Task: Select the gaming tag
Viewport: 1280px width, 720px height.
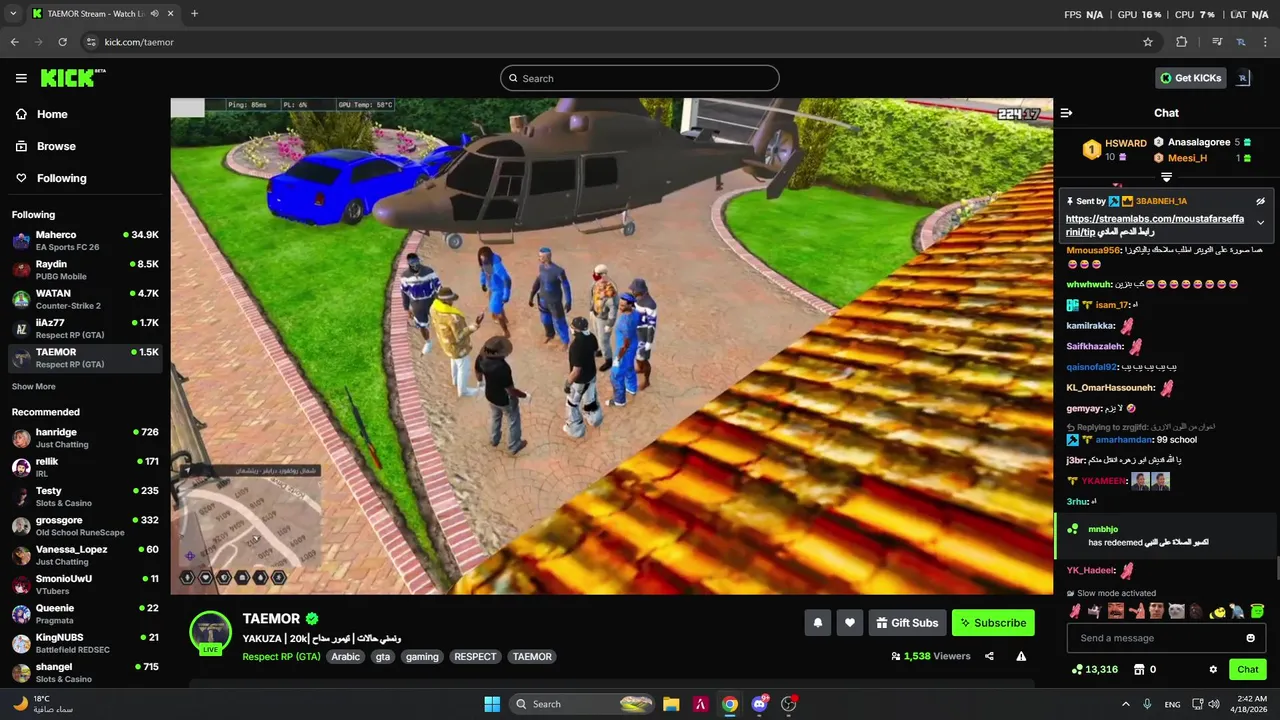Action: (x=422, y=657)
